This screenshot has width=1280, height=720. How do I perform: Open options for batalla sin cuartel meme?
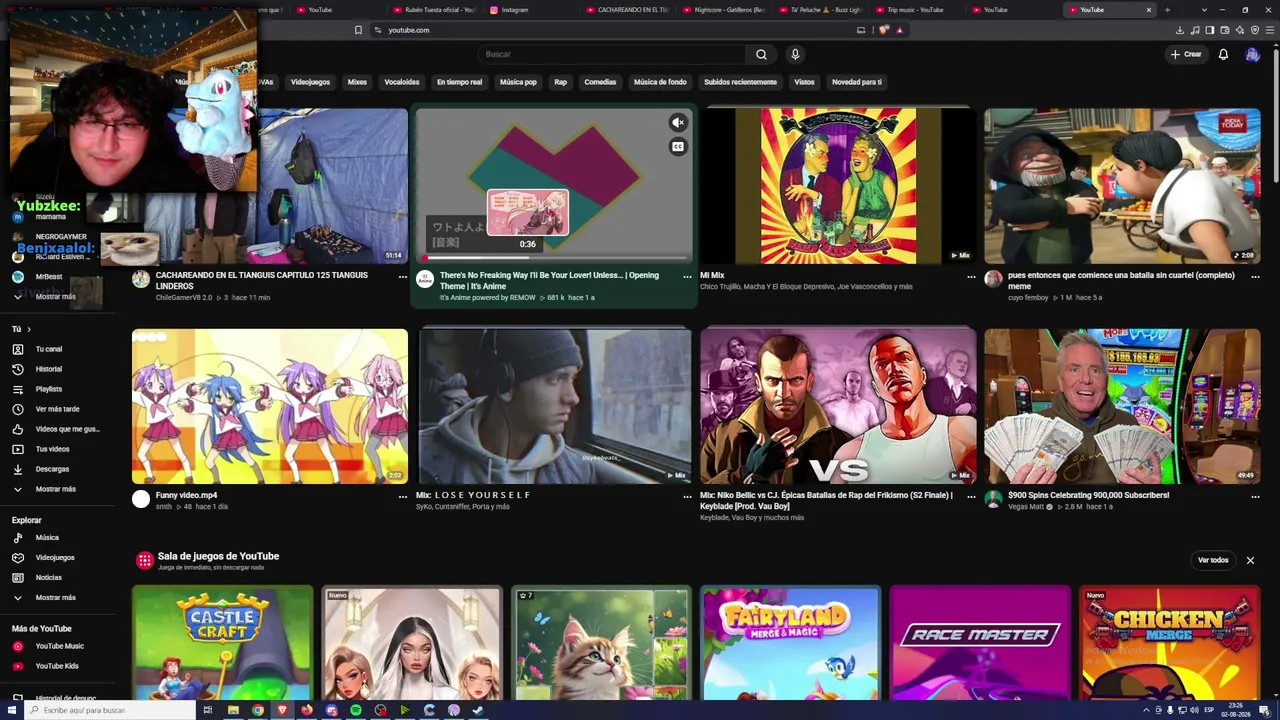(x=1255, y=276)
